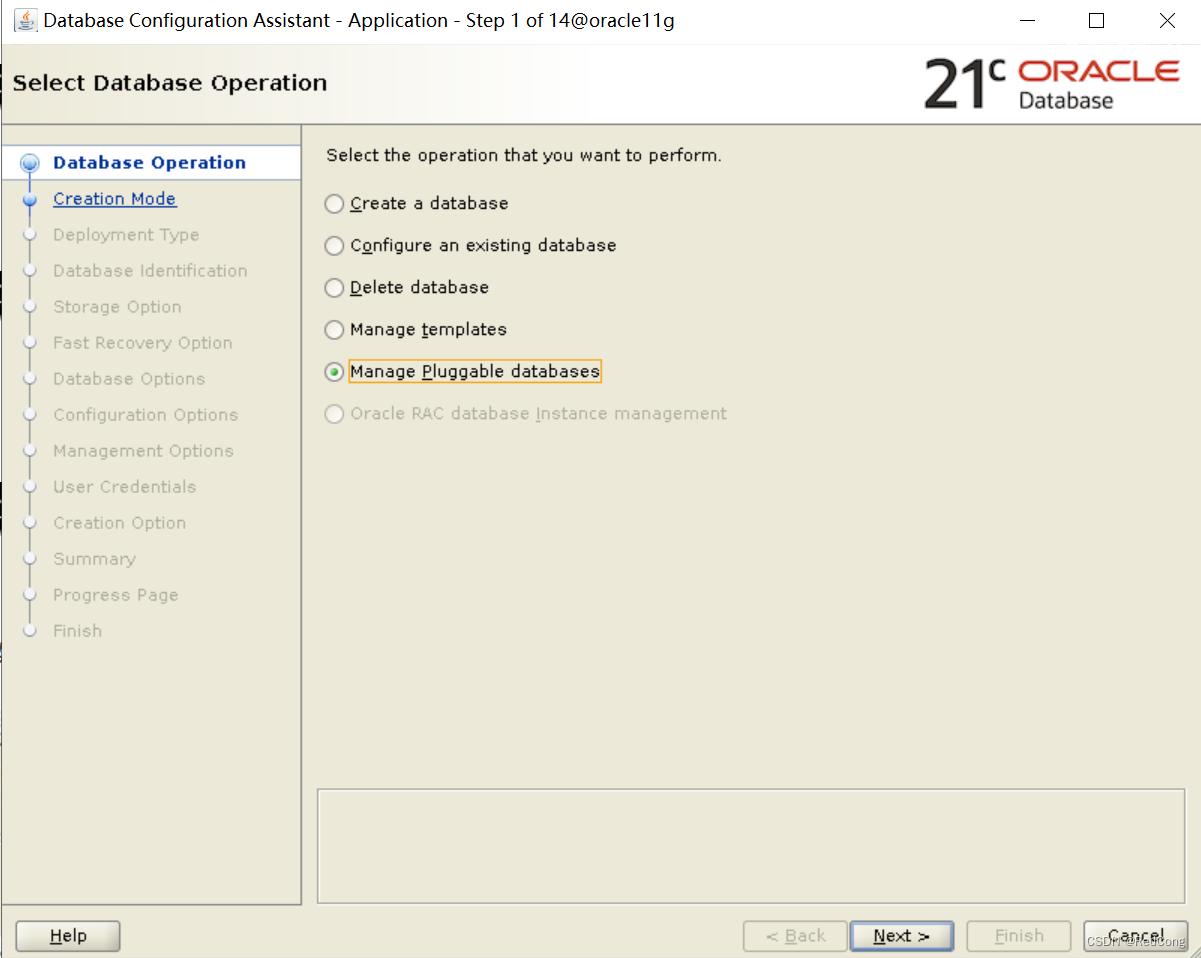Minimize the Database Configuration Assistant window
Viewport: 1201px width, 958px height.
1027,21
